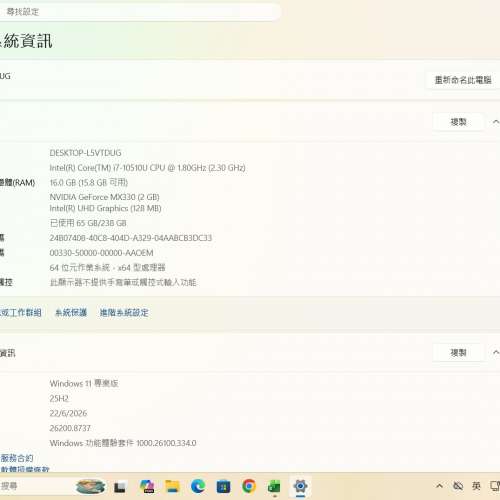Show hidden system tray icons
Image resolution: width=500 pixels, height=500 pixels.
coord(439,486)
